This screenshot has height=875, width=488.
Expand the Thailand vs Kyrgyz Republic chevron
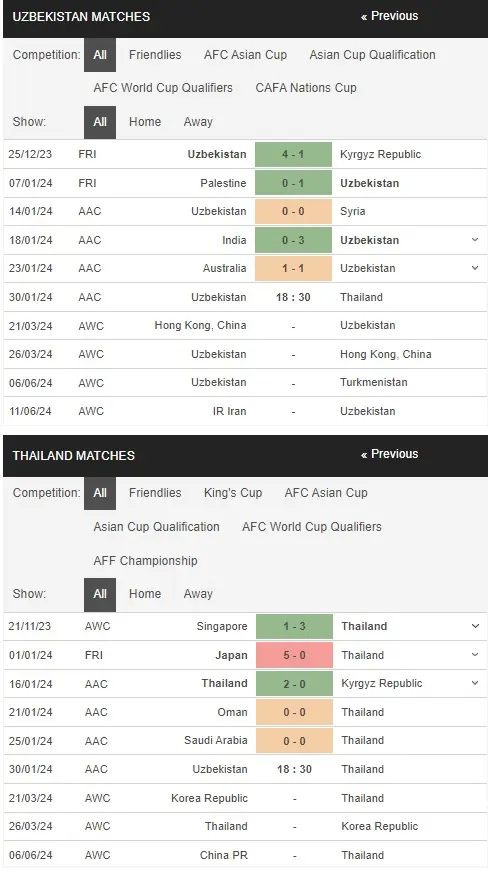point(475,683)
